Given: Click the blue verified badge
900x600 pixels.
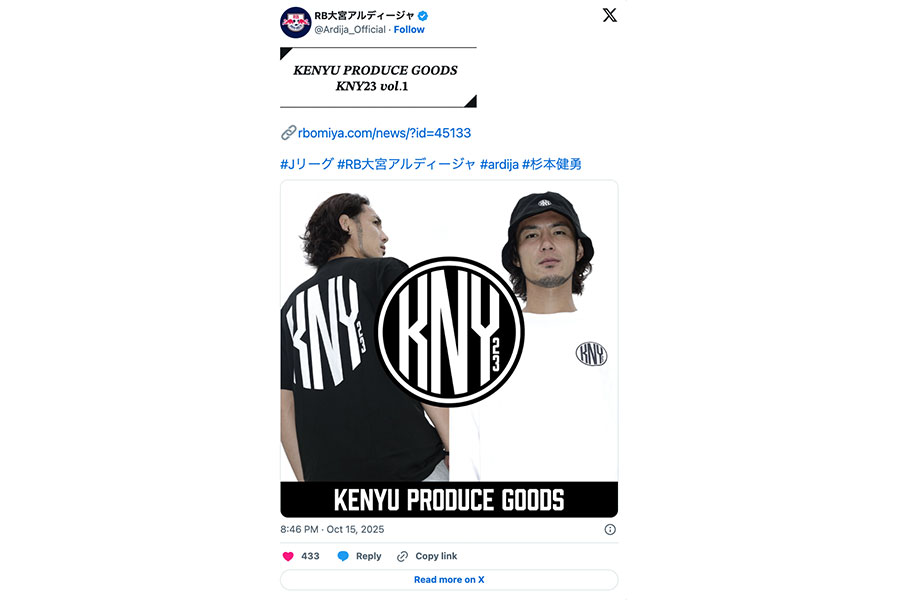Looking at the screenshot, I should coord(422,16).
